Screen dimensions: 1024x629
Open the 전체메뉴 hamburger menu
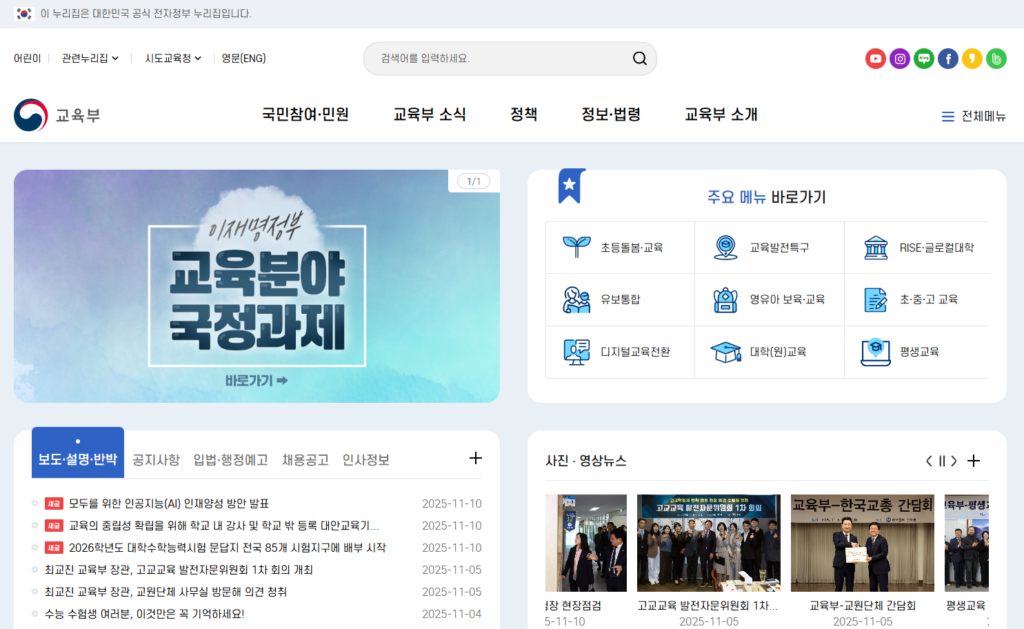(973, 116)
